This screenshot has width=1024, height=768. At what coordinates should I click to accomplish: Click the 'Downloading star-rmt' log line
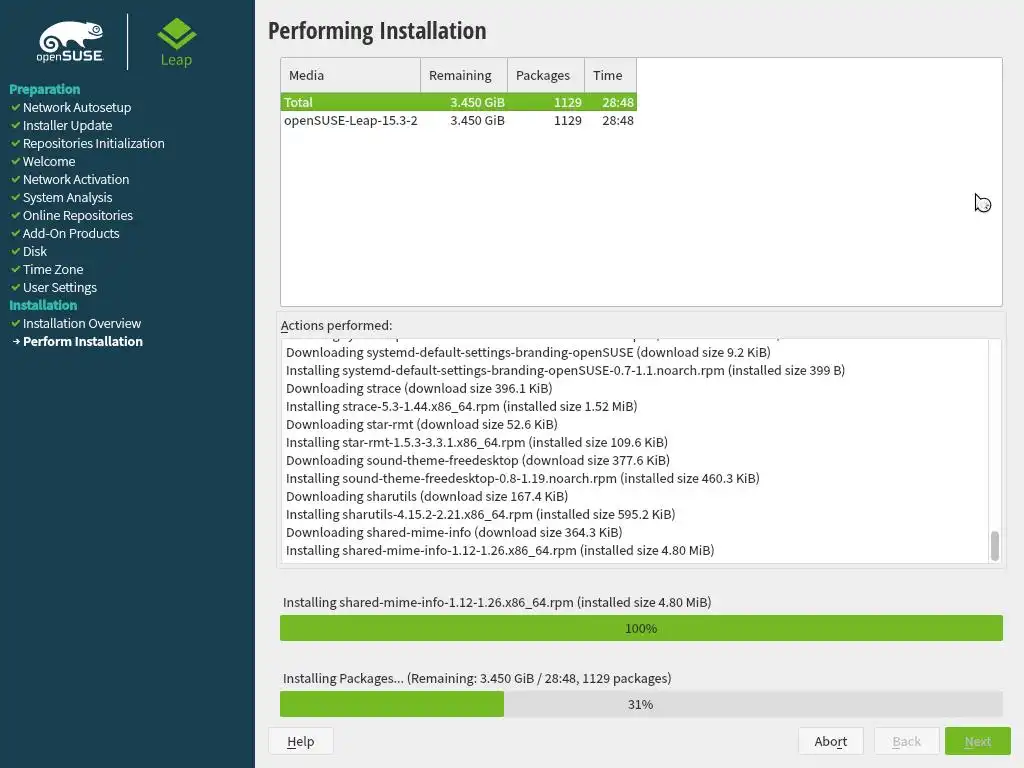[x=422, y=424]
